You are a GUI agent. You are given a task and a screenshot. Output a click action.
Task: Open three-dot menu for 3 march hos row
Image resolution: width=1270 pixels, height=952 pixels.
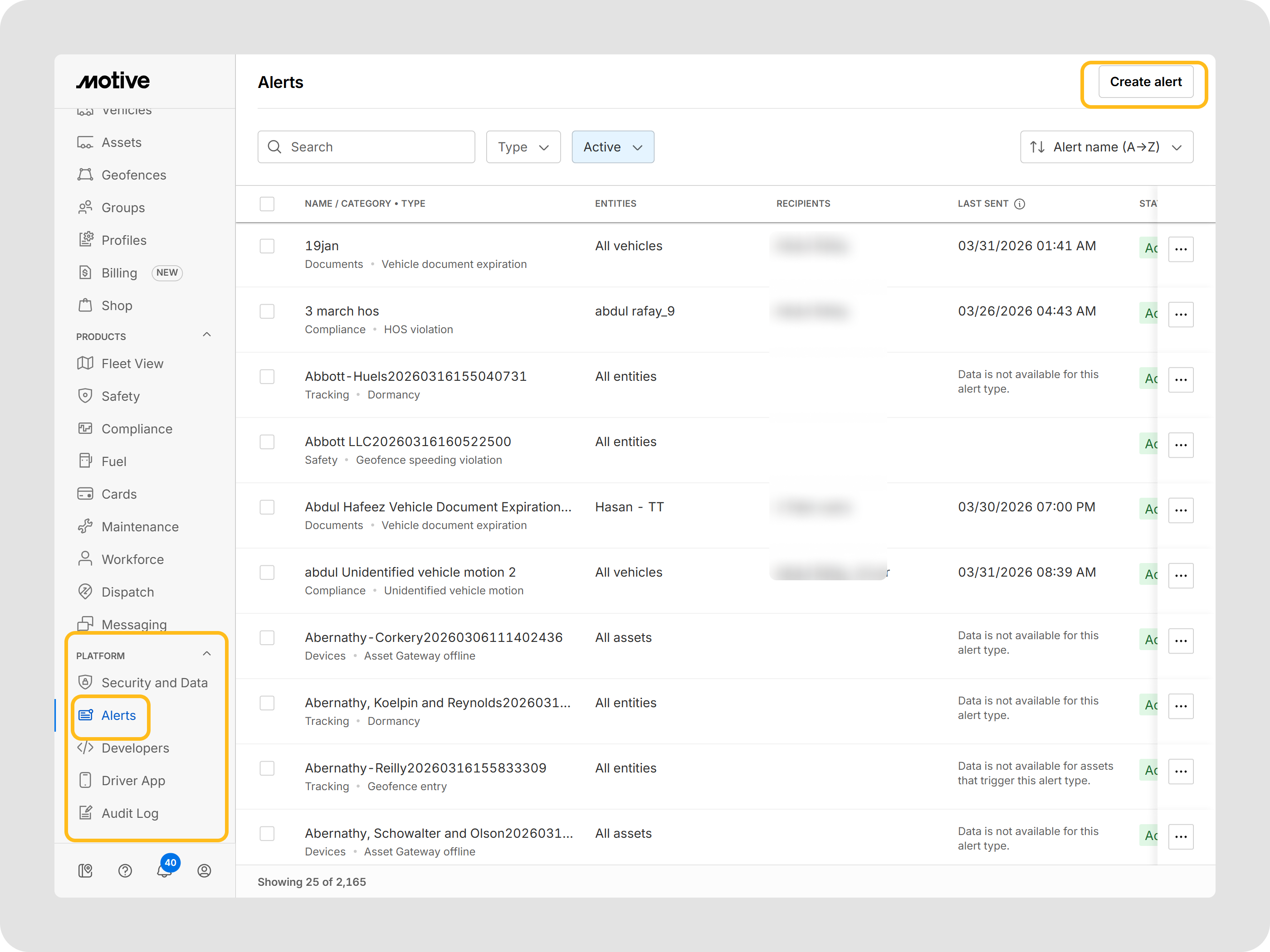point(1181,315)
